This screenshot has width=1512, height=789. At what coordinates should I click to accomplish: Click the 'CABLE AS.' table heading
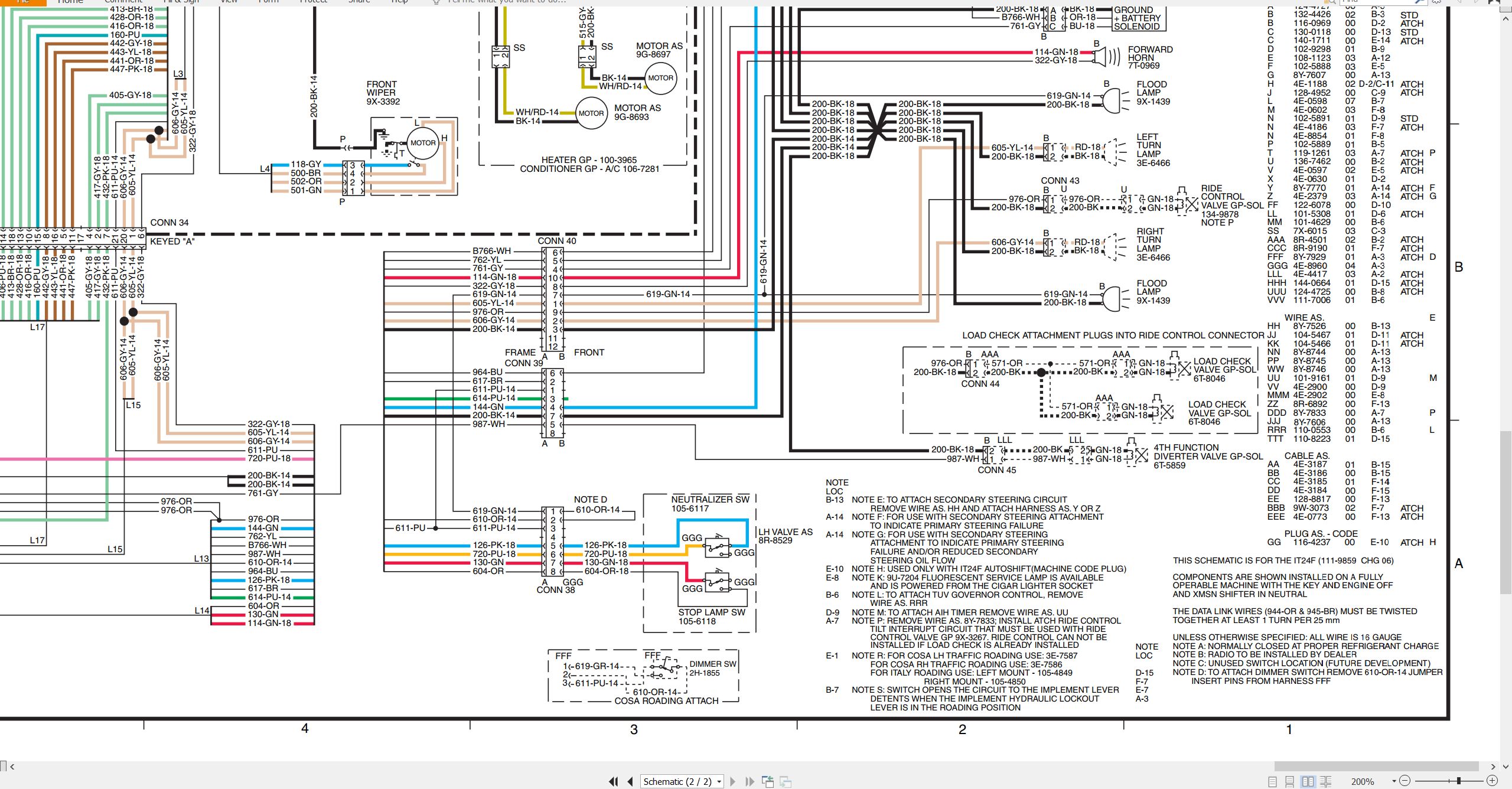[1307, 456]
